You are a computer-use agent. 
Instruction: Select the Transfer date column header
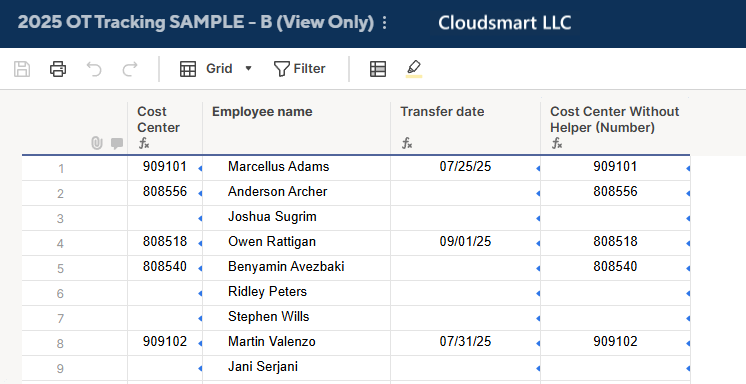(x=465, y=128)
